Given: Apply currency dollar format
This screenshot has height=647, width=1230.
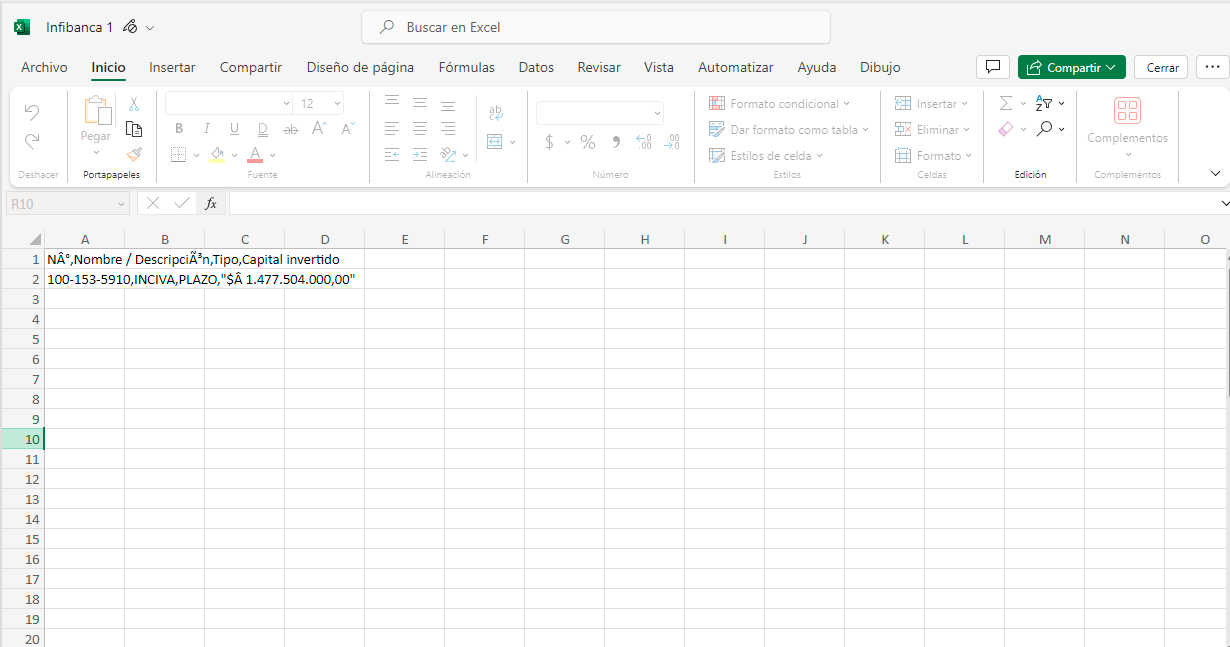Looking at the screenshot, I should click(x=549, y=142).
